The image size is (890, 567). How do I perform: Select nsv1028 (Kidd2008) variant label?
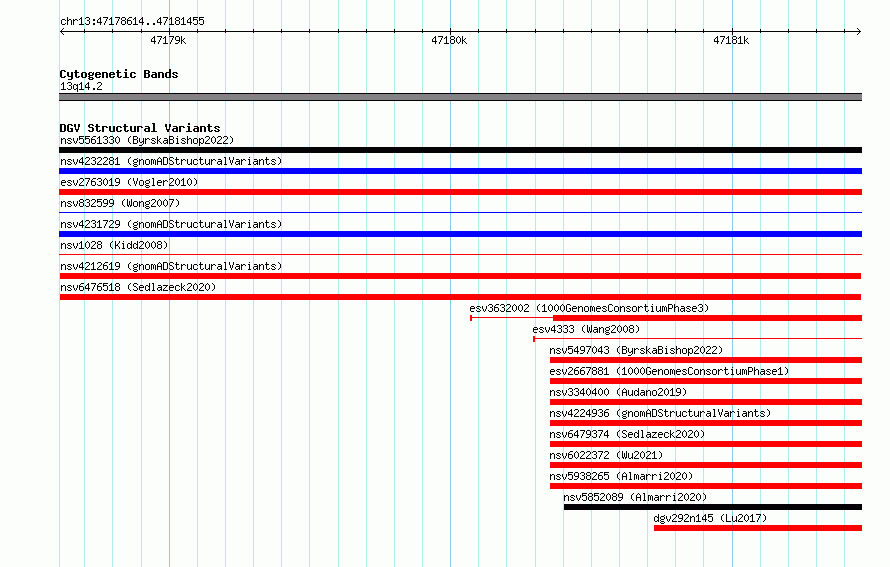point(114,245)
